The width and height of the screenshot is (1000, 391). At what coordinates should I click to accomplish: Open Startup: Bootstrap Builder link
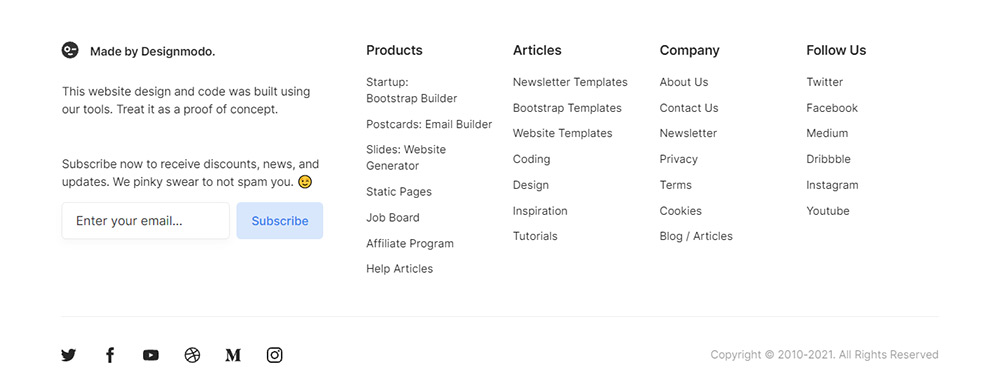411,90
